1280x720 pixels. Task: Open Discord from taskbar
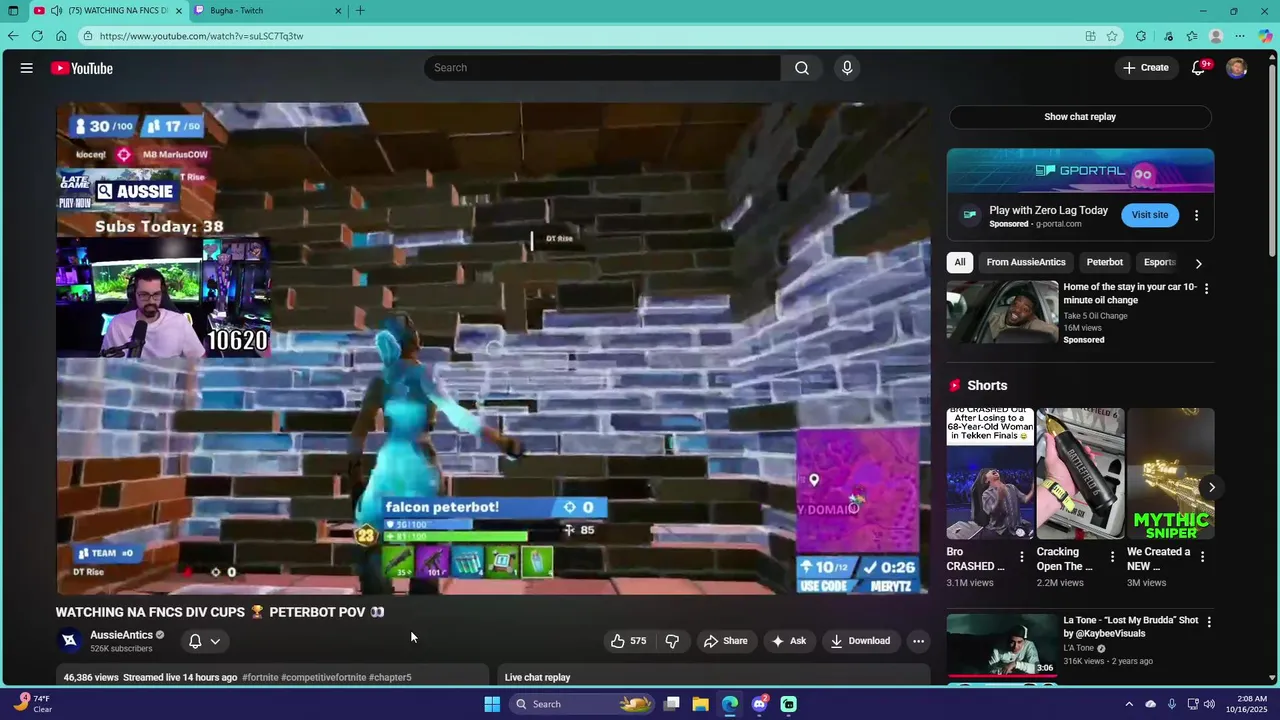click(x=760, y=704)
